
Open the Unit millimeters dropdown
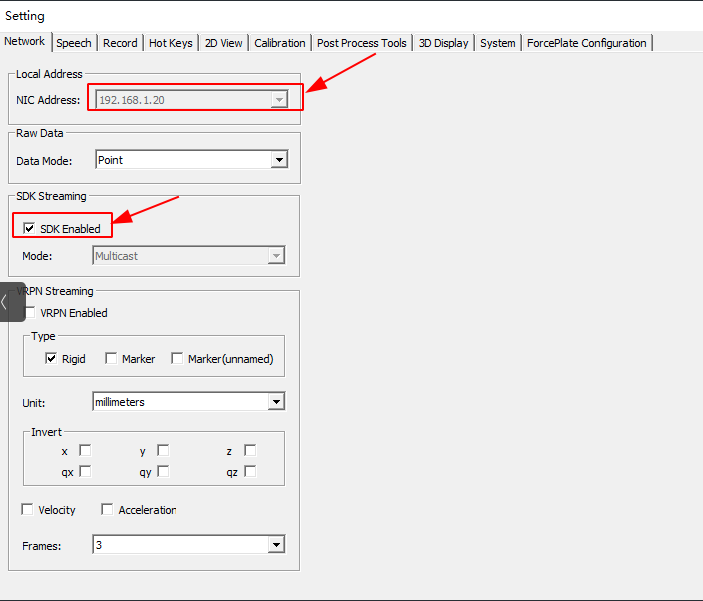[277, 402]
